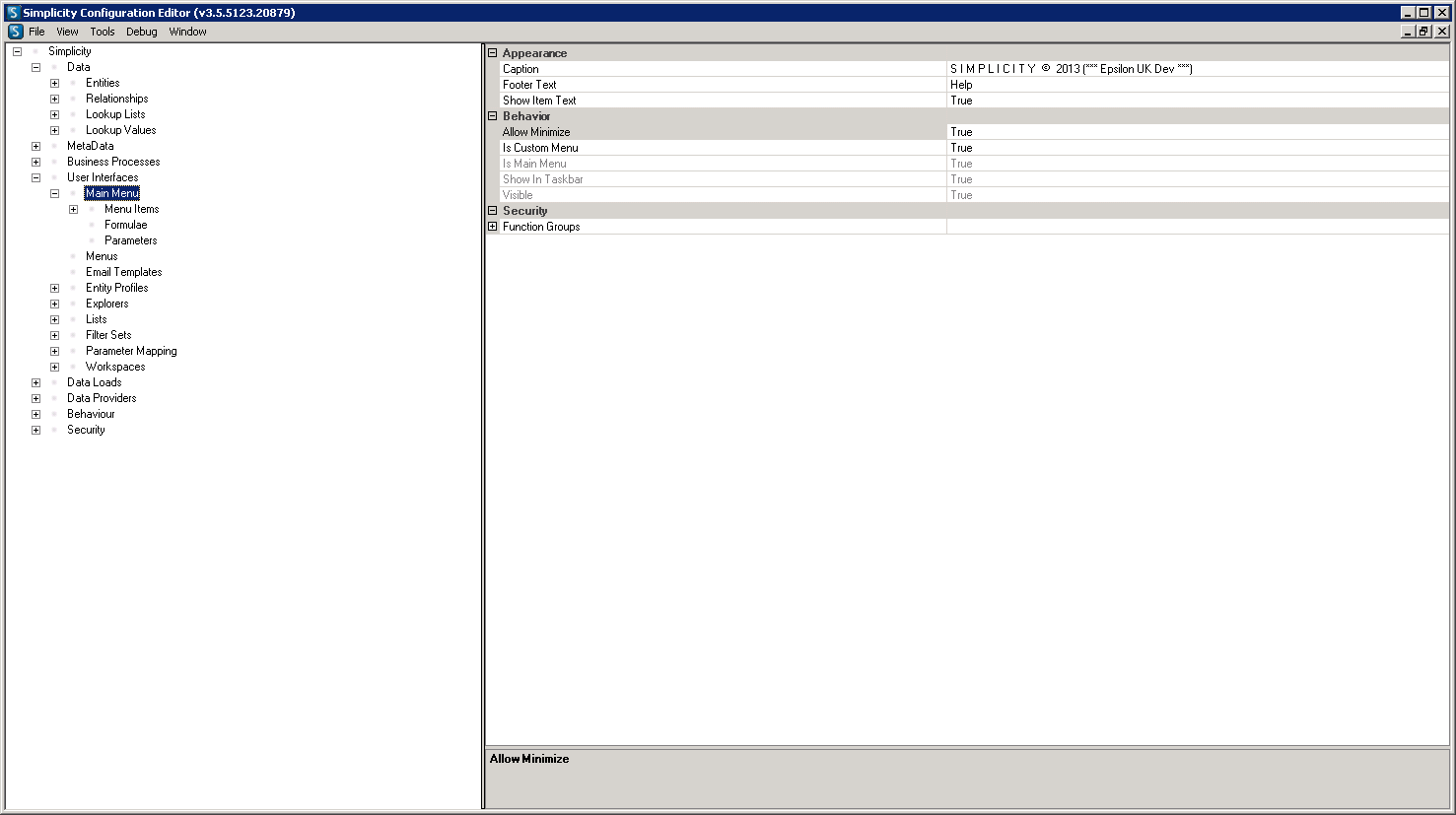Viewport: 1456px width, 815px height.
Task: Select the Data Loads tree item
Action: pyautogui.click(x=94, y=382)
